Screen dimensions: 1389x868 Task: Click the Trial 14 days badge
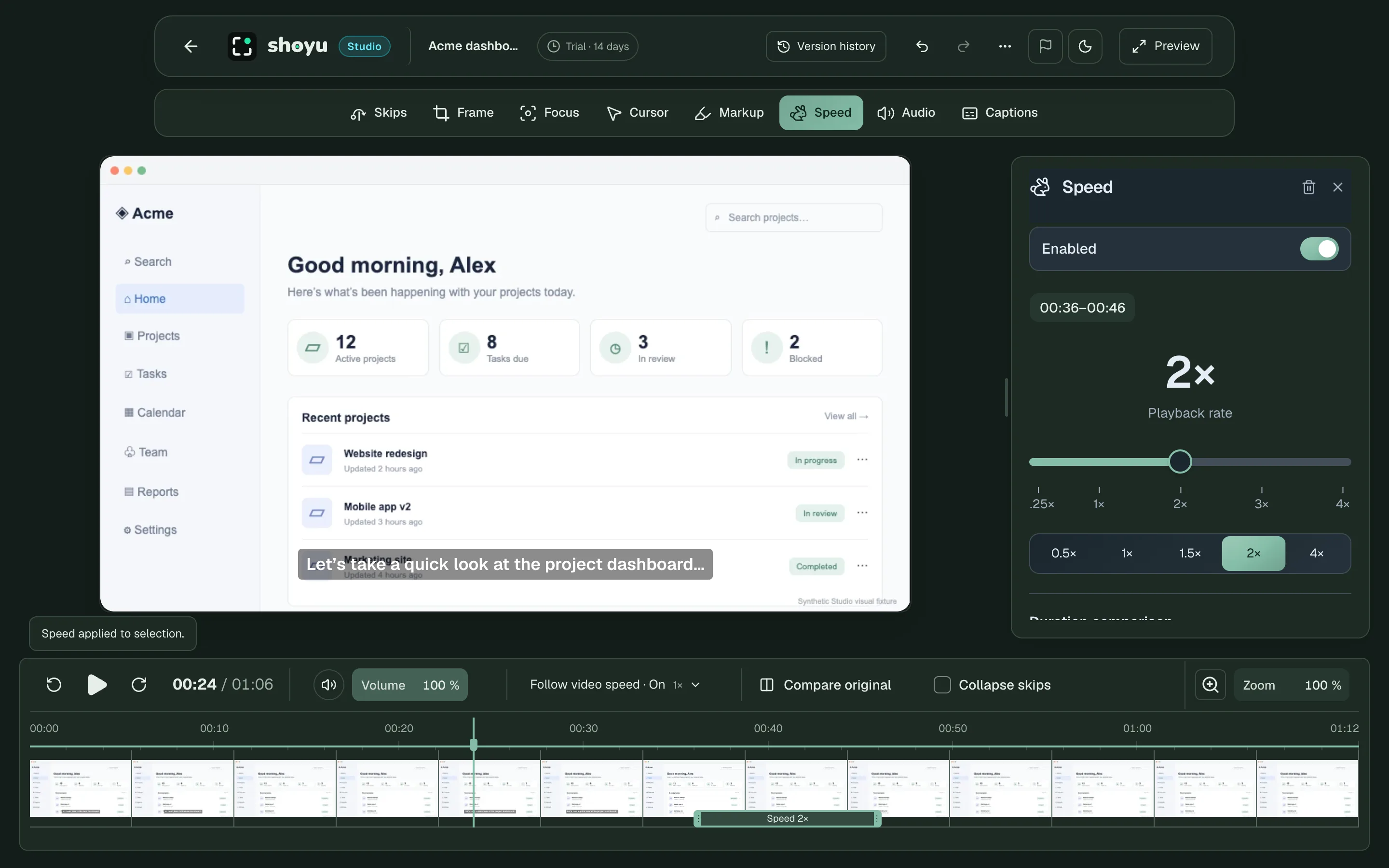[x=588, y=46]
